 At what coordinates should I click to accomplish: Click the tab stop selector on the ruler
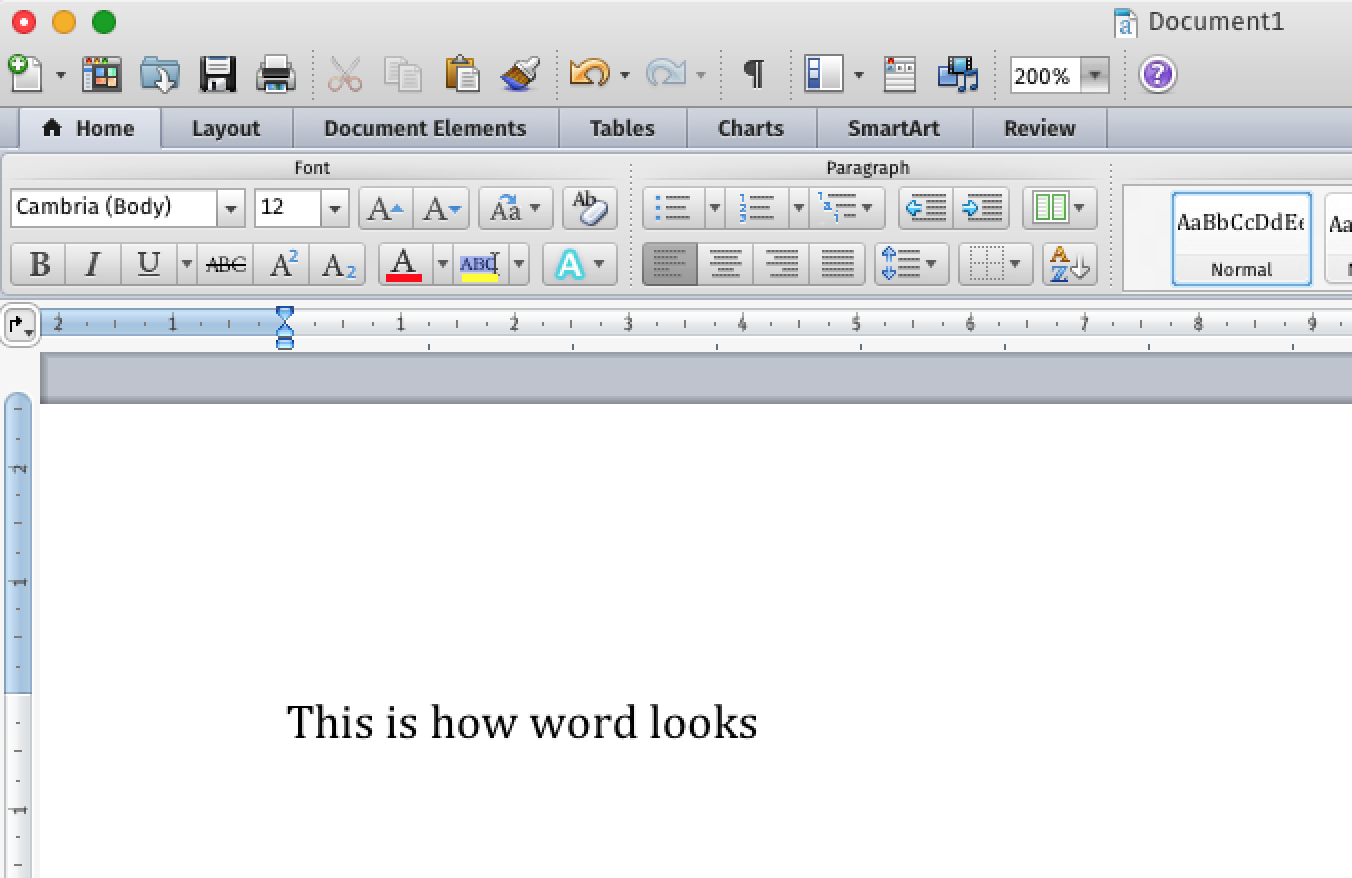point(21,325)
